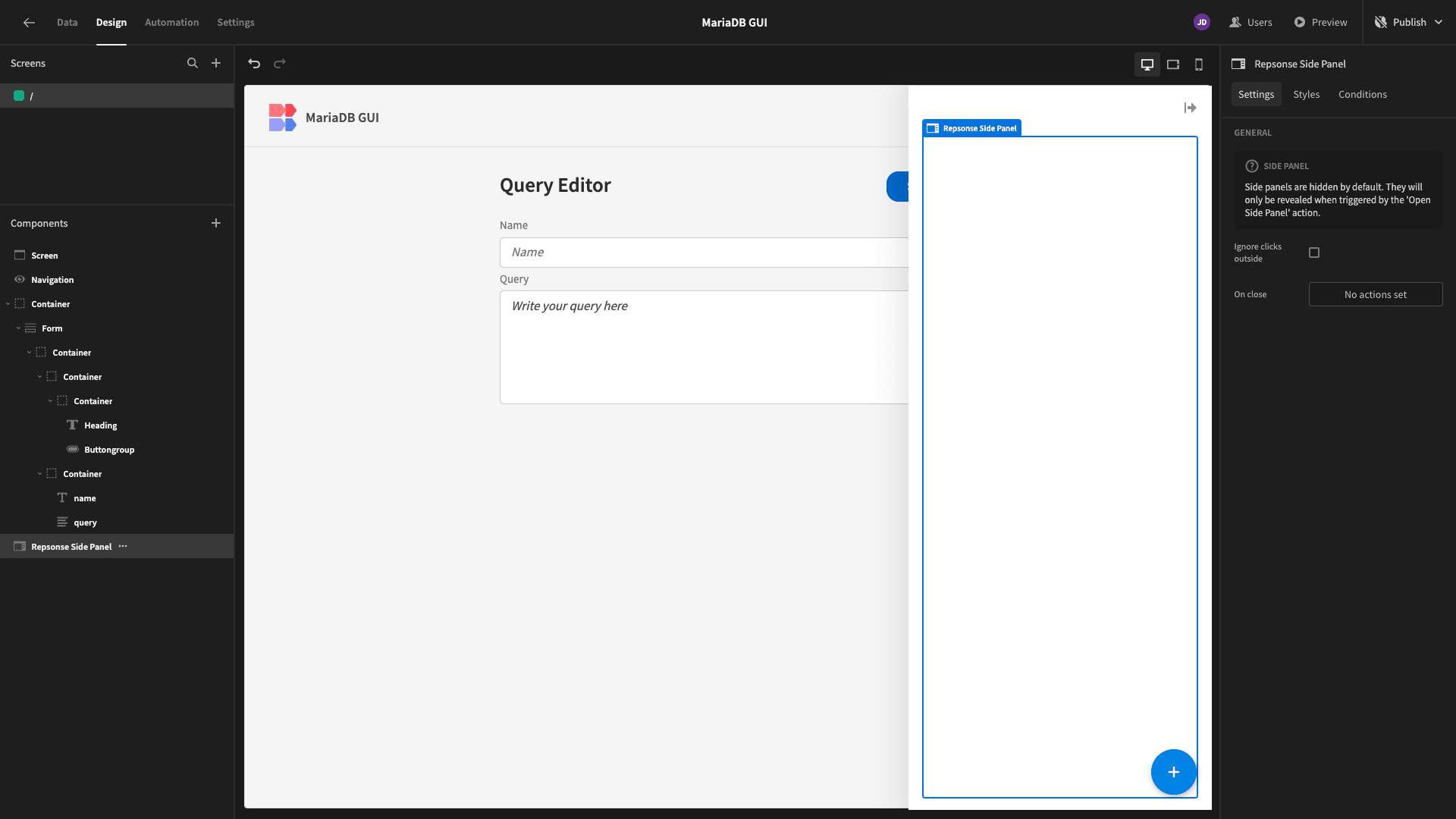Go to the Automation tab

171,22
